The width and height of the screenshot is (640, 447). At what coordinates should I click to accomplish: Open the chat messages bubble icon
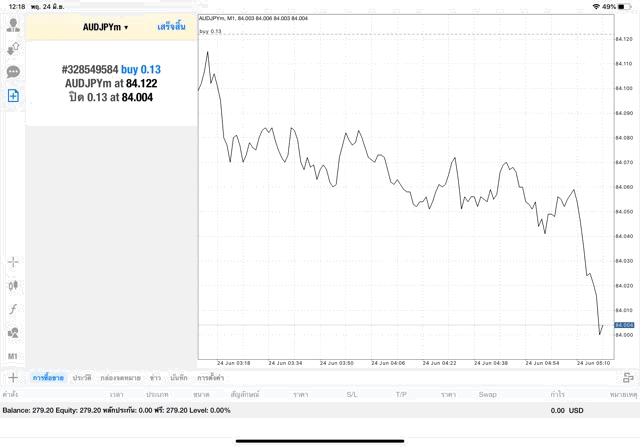click(x=13, y=72)
